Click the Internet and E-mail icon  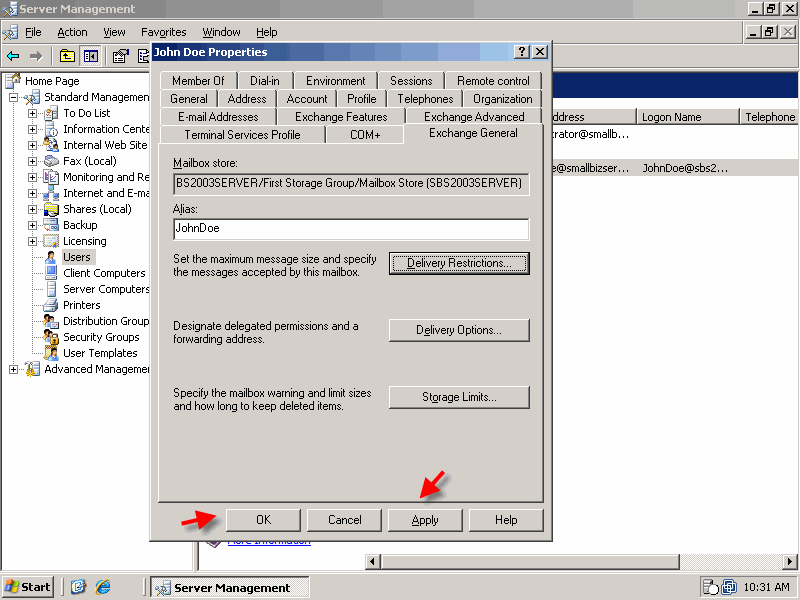(x=51, y=193)
